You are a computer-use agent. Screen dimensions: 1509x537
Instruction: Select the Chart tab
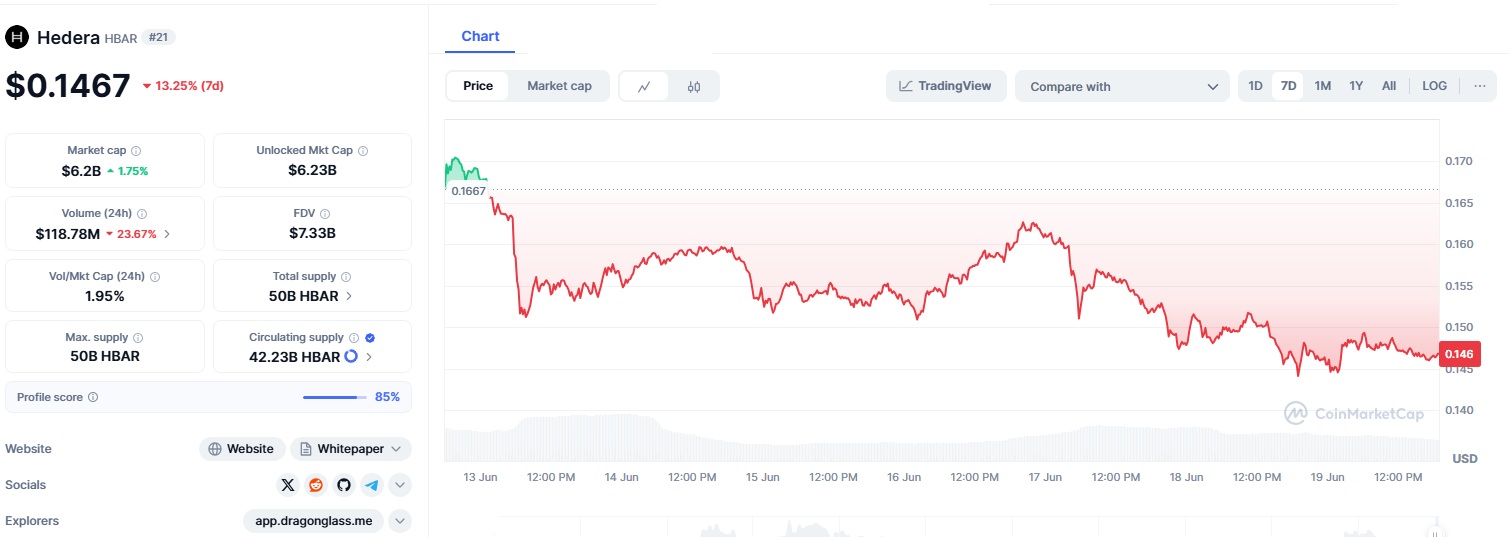click(480, 36)
